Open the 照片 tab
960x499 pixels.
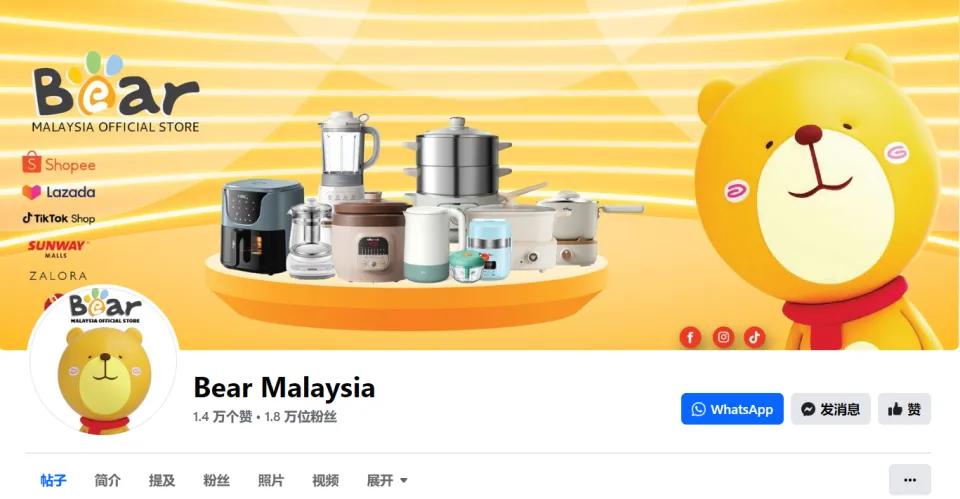tap(271, 481)
